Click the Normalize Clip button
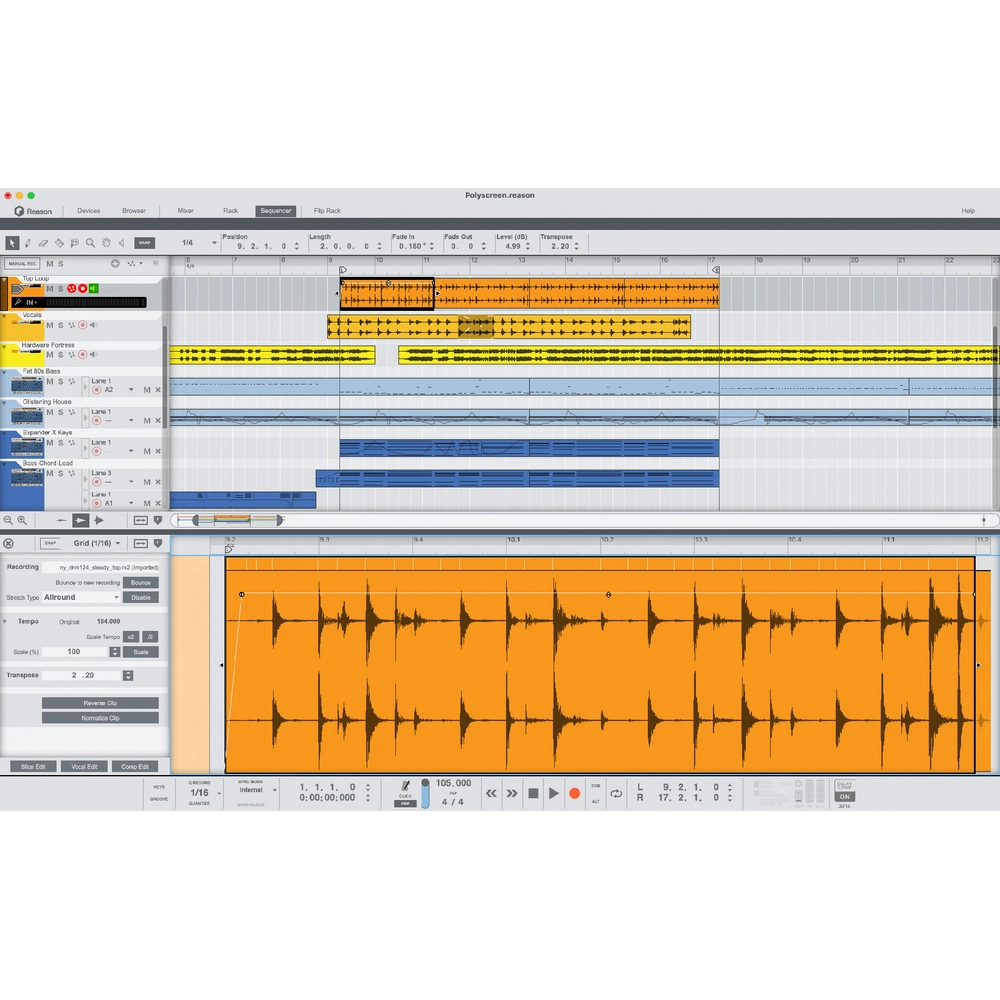Image resolution: width=1000 pixels, height=1000 pixels. [100, 718]
